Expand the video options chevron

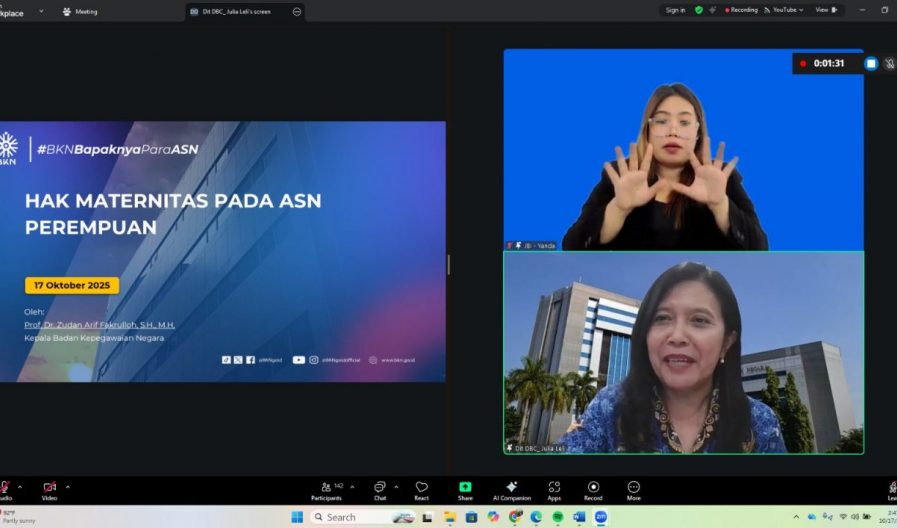[x=66, y=487]
